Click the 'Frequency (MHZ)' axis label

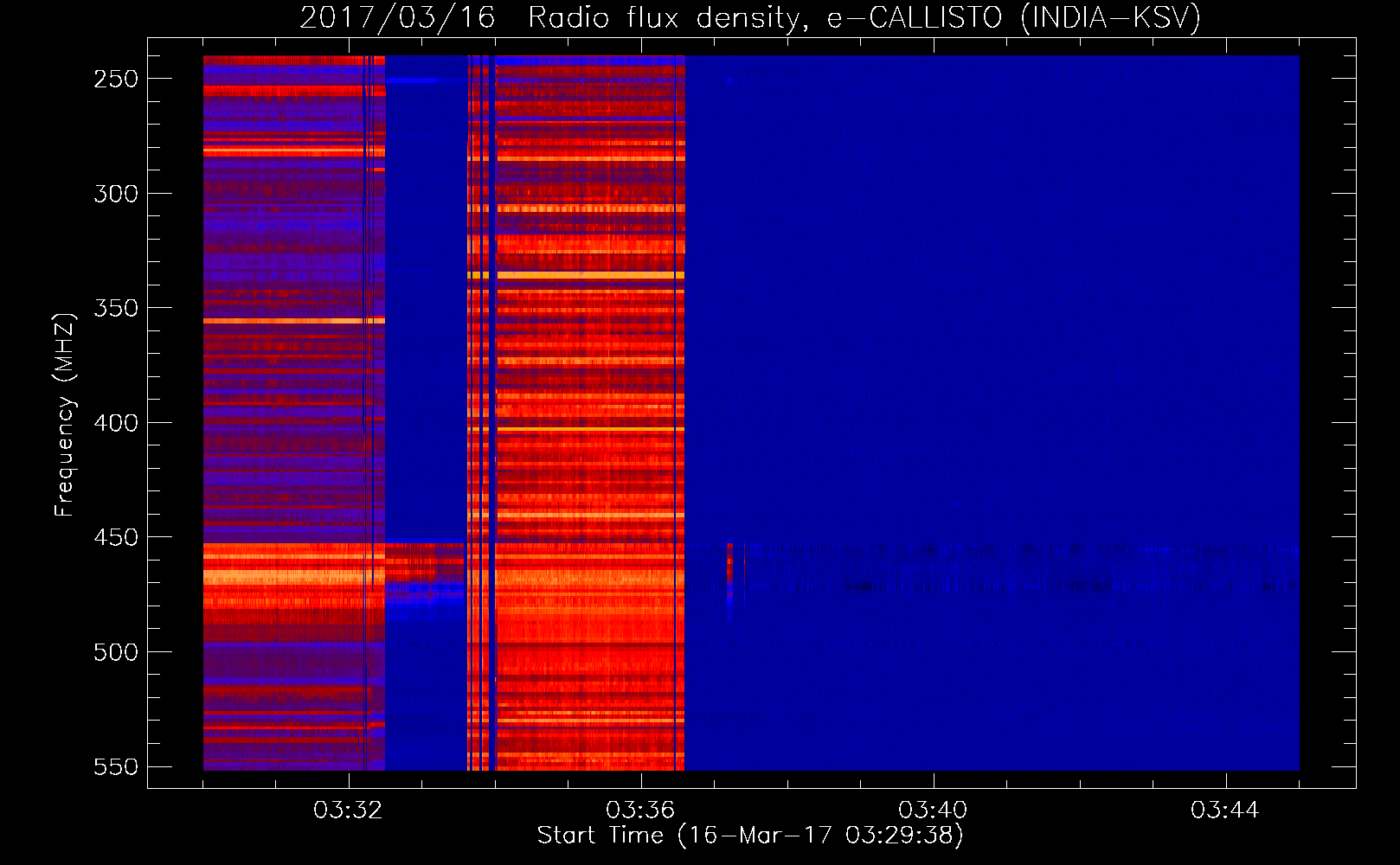point(65,414)
